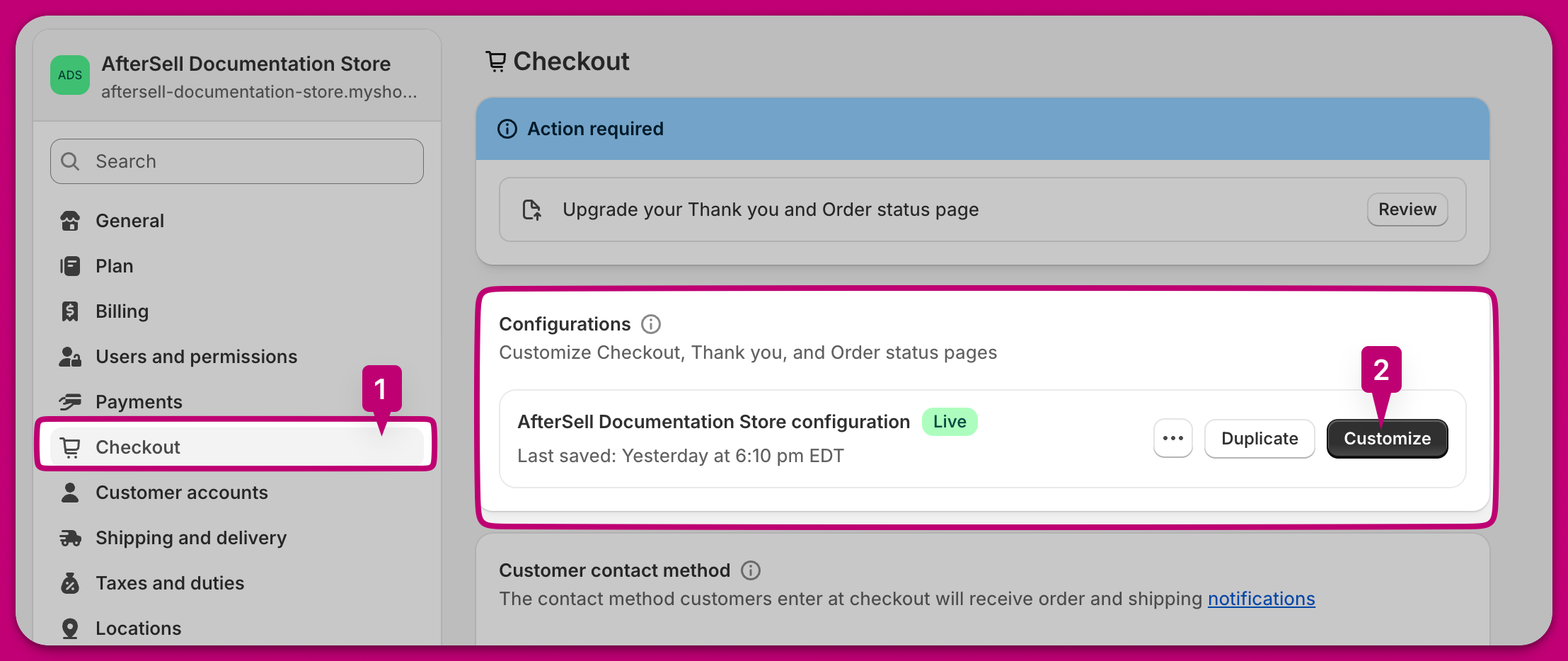Click 'AfterSell Documentation Store configuration' title
The image size is (1568, 661).
coord(714,422)
